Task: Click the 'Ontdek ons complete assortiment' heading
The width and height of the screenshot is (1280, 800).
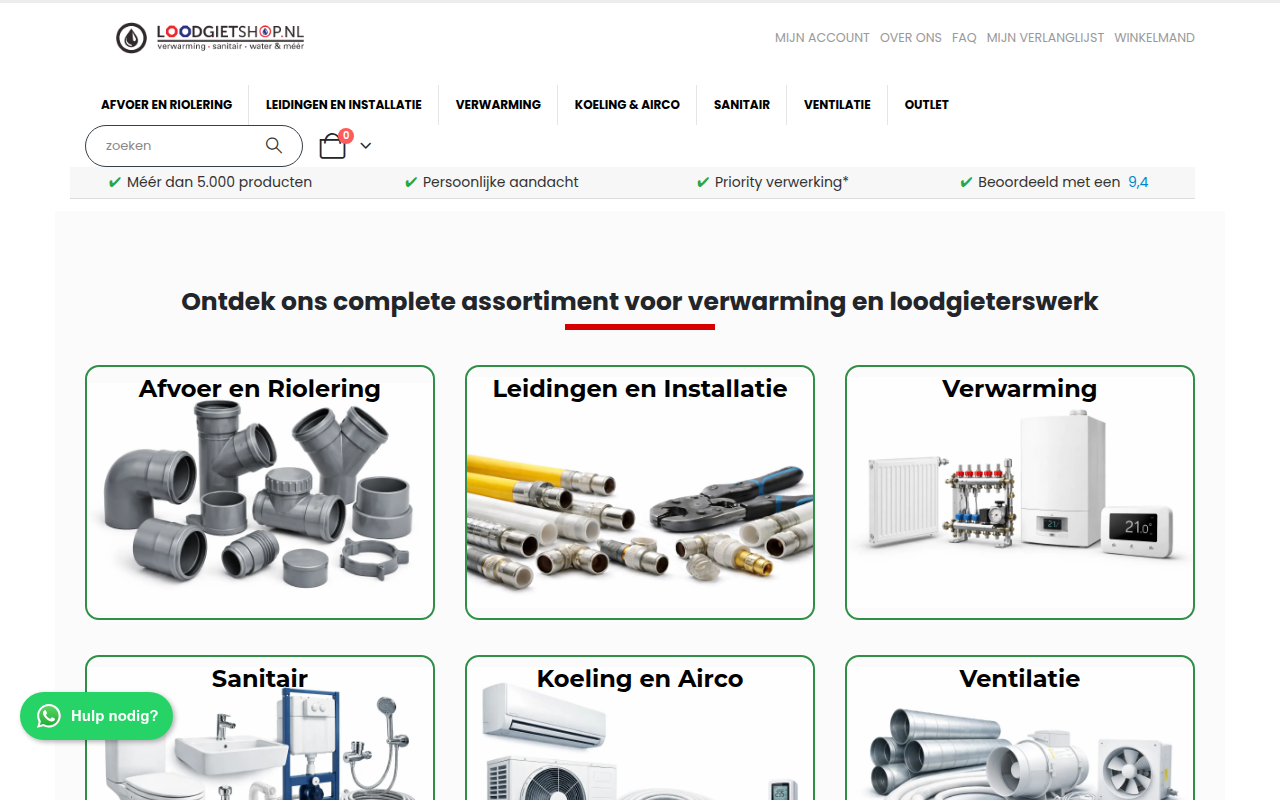Action: point(640,301)
